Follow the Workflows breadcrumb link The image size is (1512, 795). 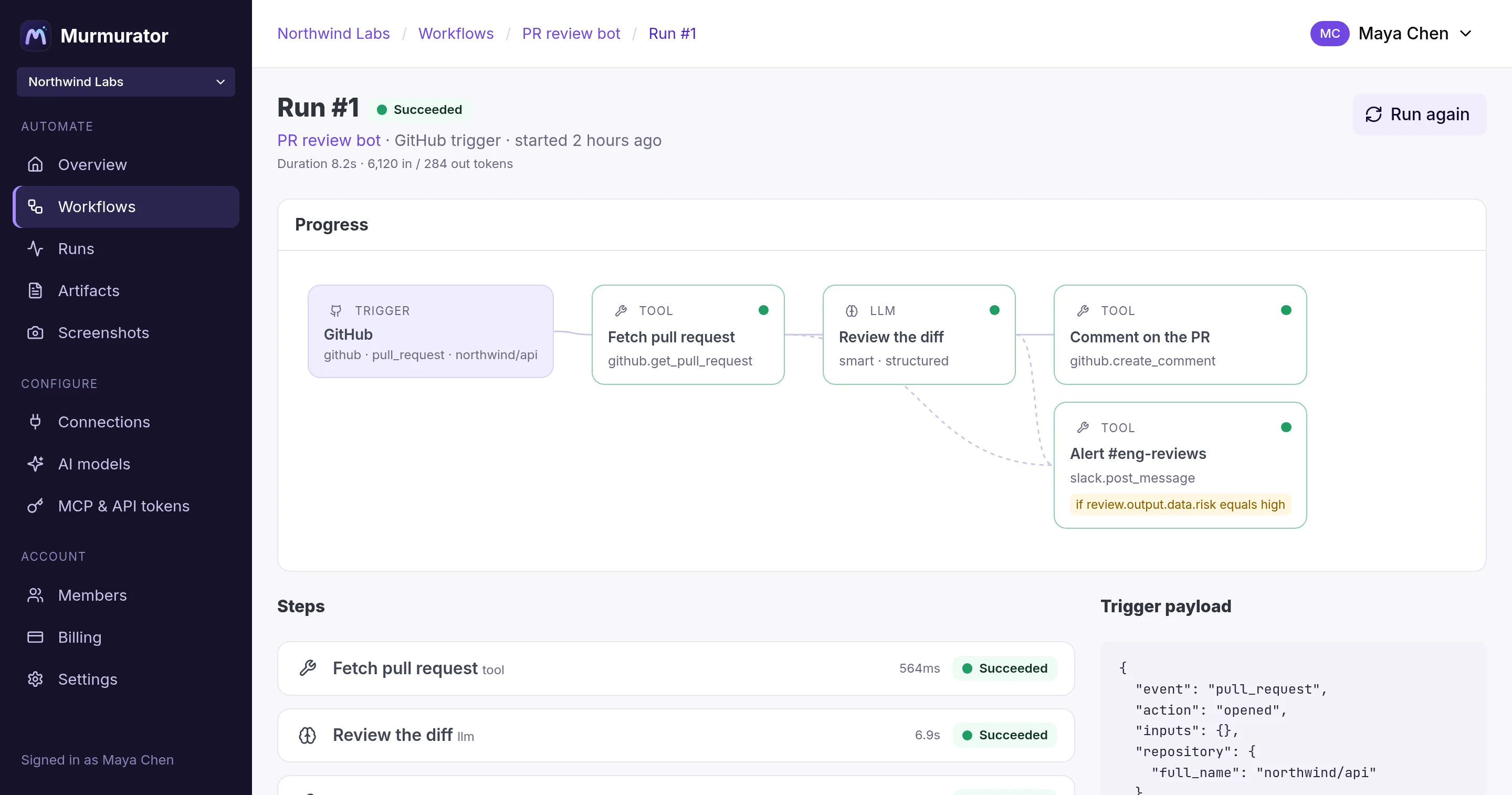[x=456, y=34]
